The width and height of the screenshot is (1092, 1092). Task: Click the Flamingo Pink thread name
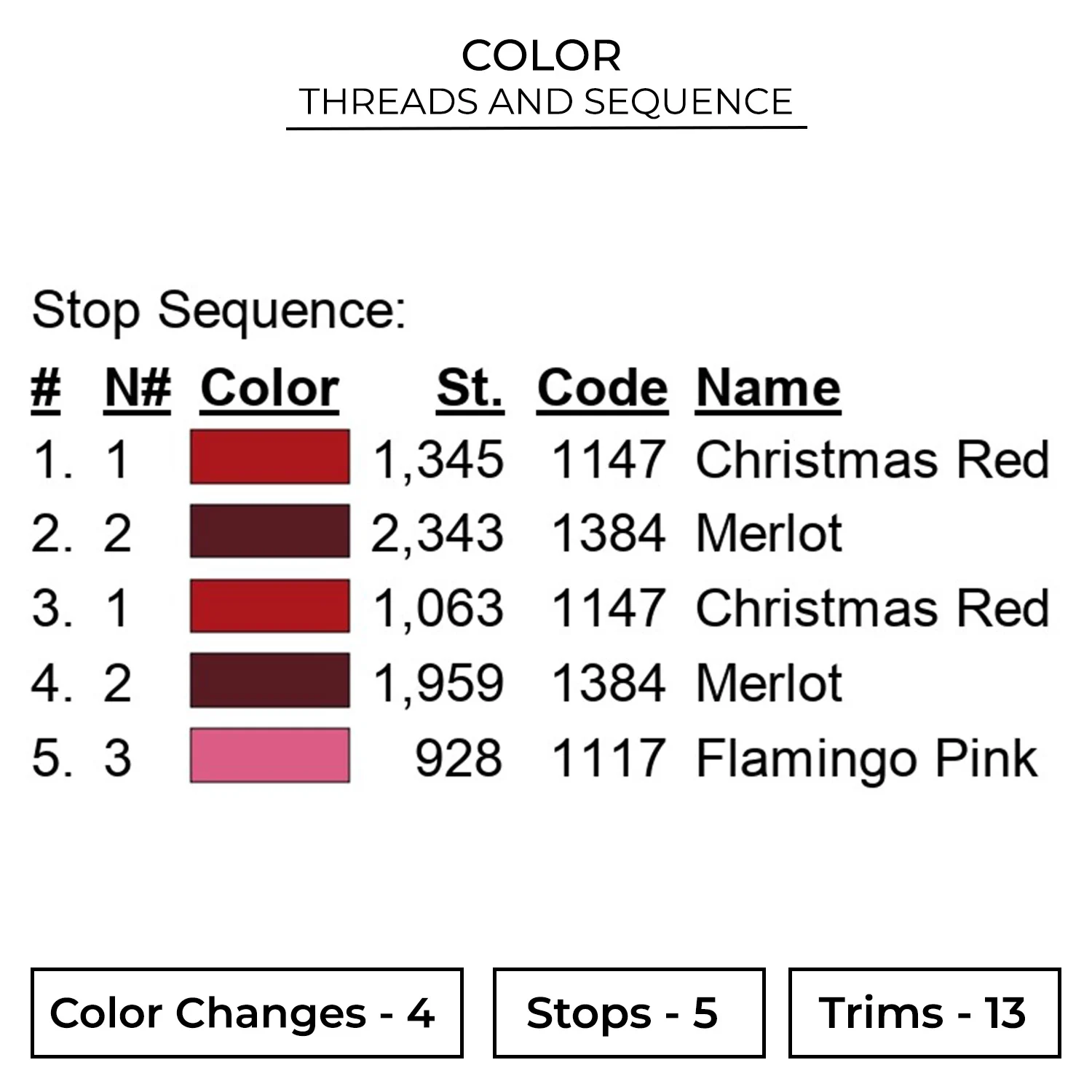866,758
